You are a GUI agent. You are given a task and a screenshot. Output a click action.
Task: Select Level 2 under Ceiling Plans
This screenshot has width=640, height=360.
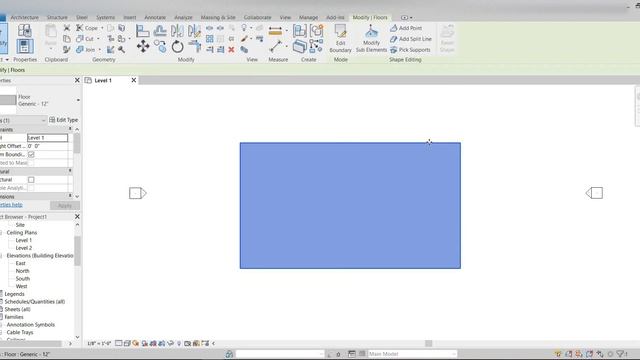click(24, 248)
